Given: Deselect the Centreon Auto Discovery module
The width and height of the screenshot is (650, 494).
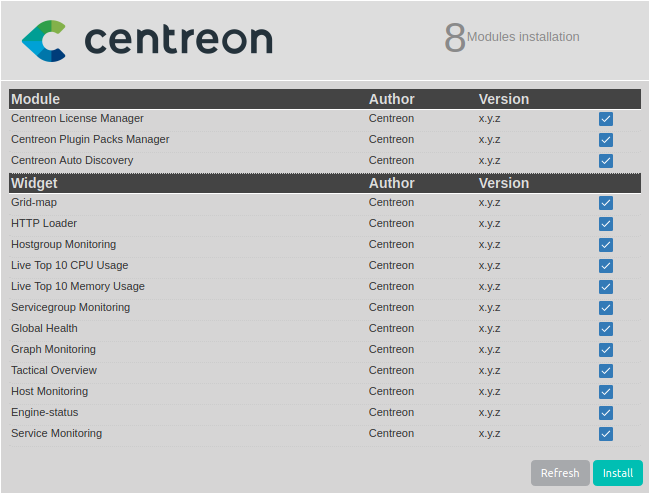Looking at the screenshot, I should pos(606,161).
